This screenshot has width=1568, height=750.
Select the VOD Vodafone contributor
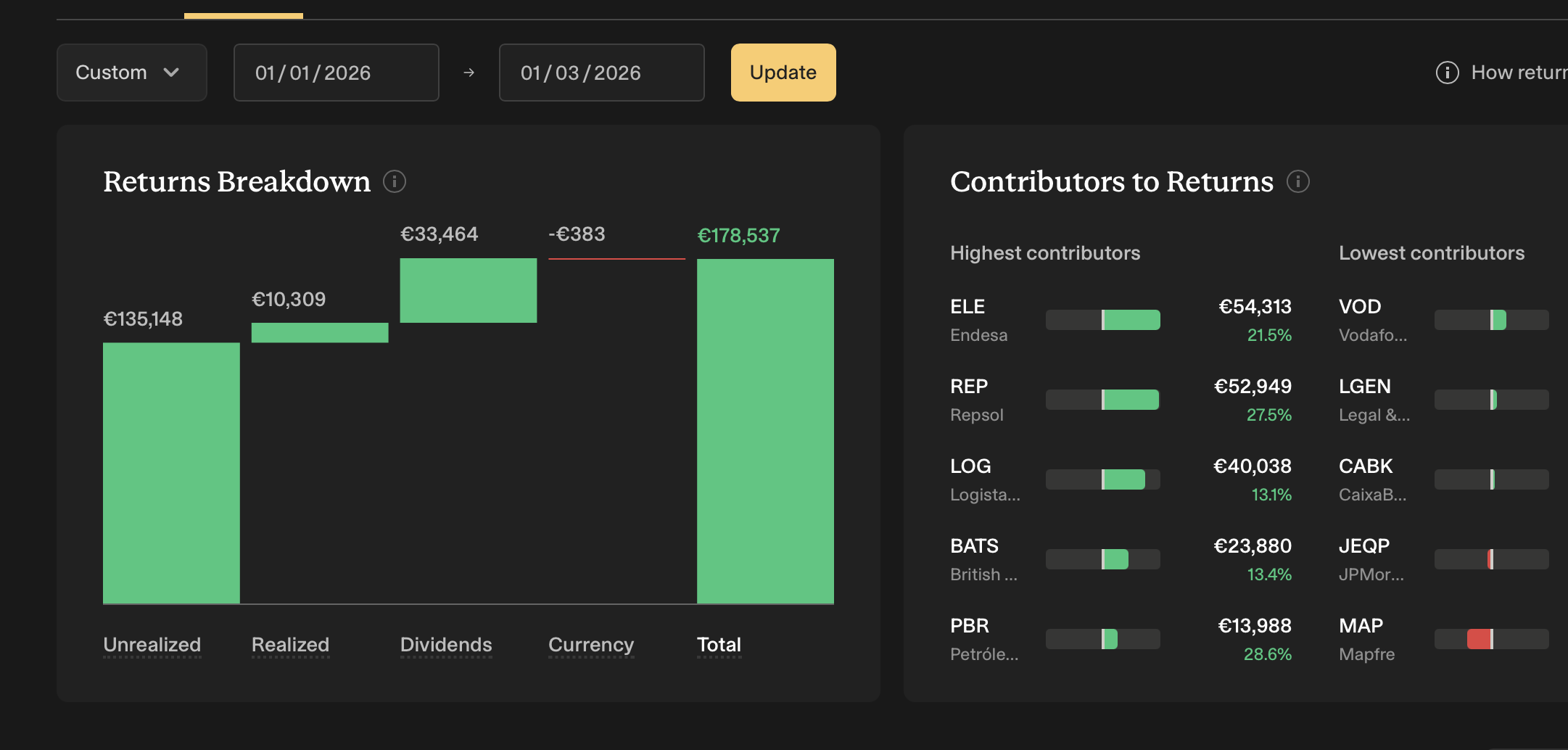[x=1373, y=320]
